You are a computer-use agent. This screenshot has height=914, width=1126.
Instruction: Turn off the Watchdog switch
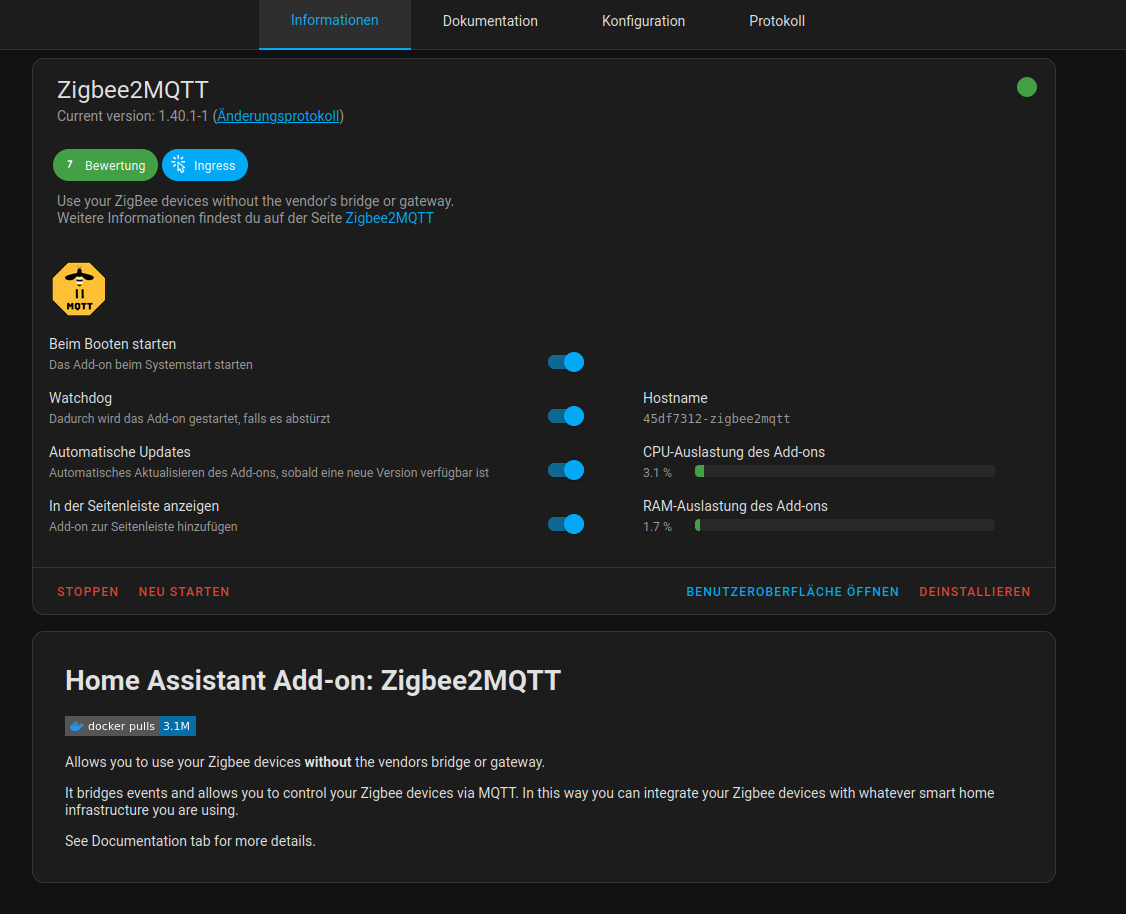coord(565,416)
